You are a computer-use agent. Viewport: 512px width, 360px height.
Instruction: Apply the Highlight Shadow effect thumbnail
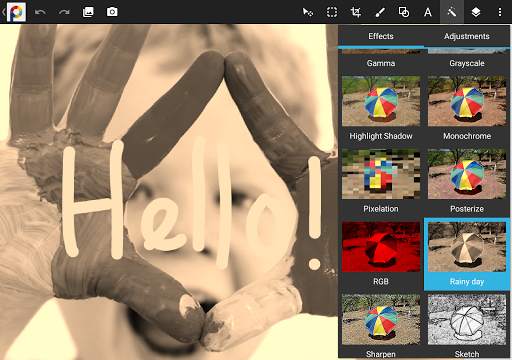pos(381,101)
